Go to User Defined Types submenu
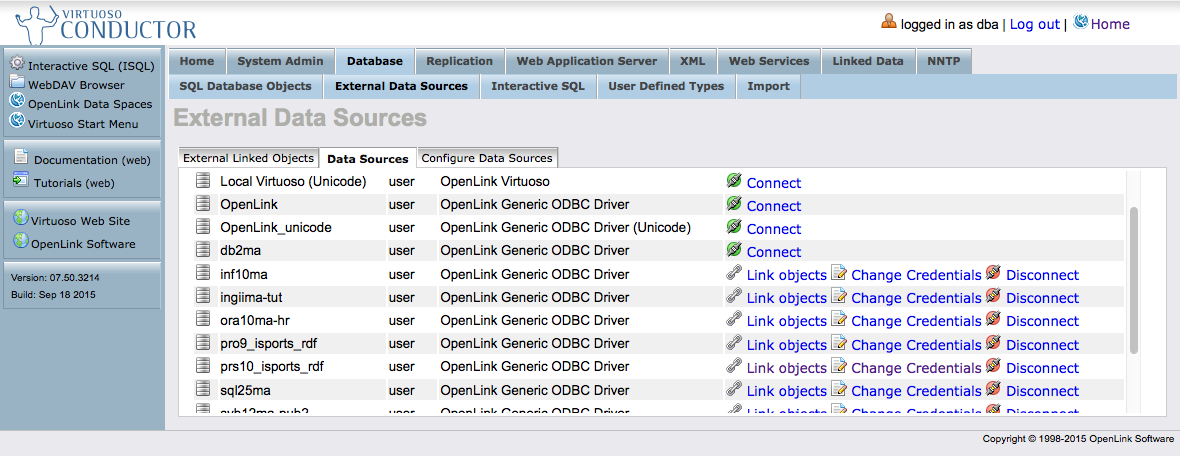1180x456 pixels. [x=666, y=86]
